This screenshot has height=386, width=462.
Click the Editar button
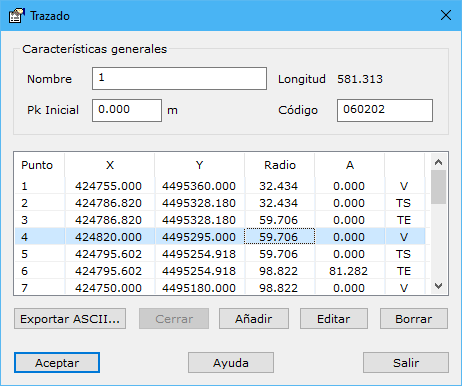click(x=334, y=319)
